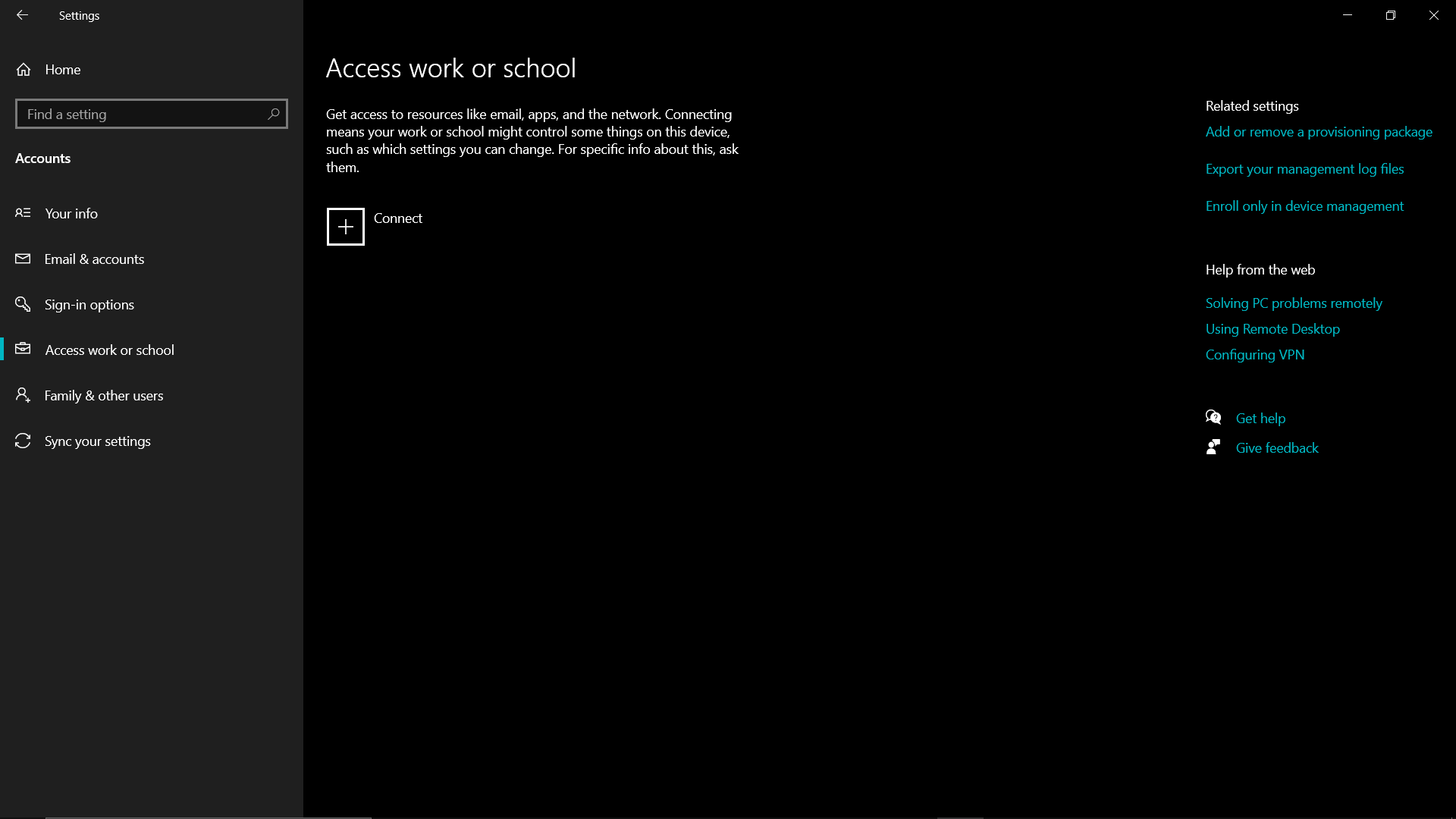Viewport: 1456px width, 819px height.
Task: Click the Sync your settings icon
Action: click(23, 441)
